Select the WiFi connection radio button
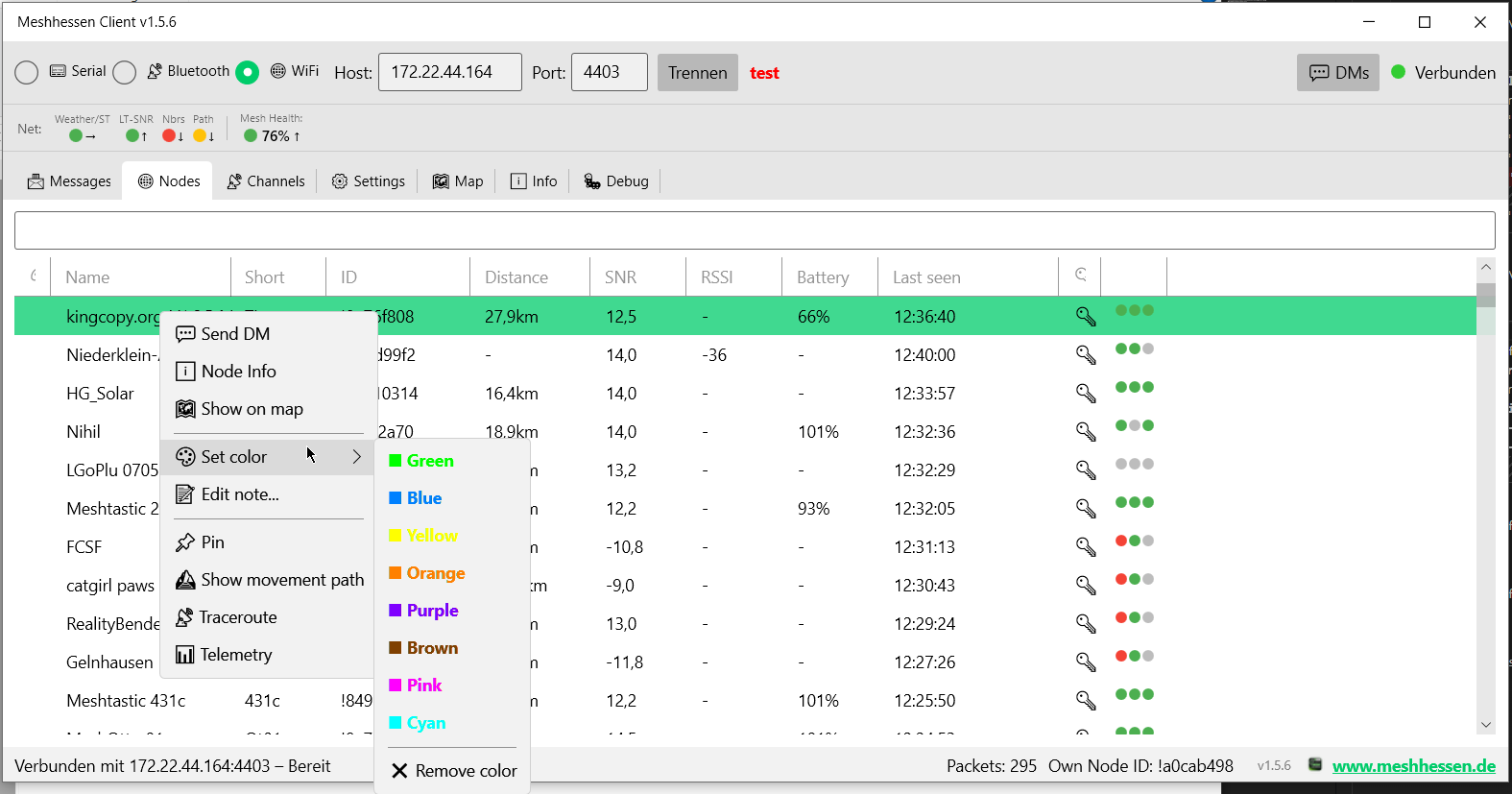 coord(248,73)
